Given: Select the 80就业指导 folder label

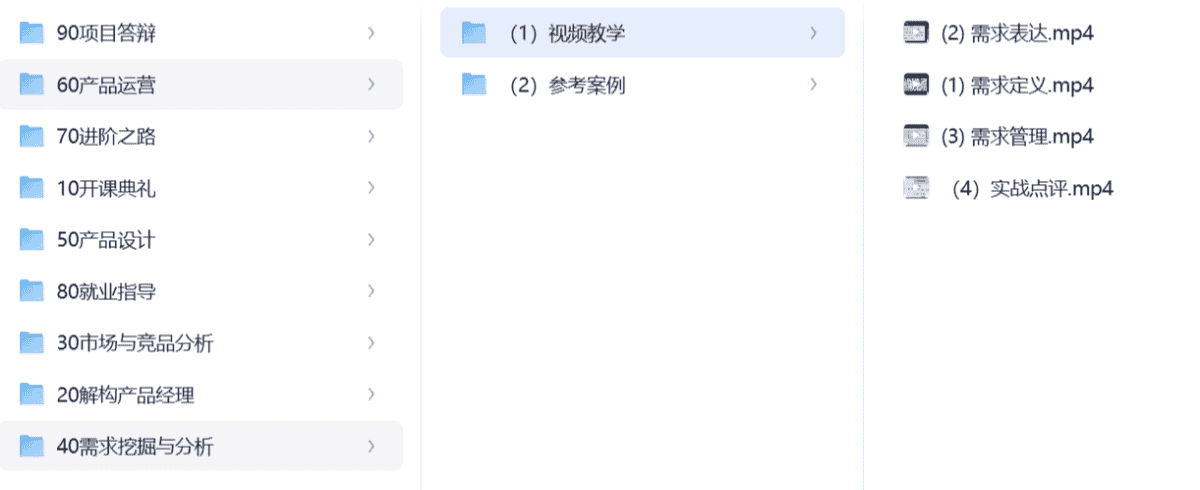Looking at the screenshot, I should pos(107,292).
